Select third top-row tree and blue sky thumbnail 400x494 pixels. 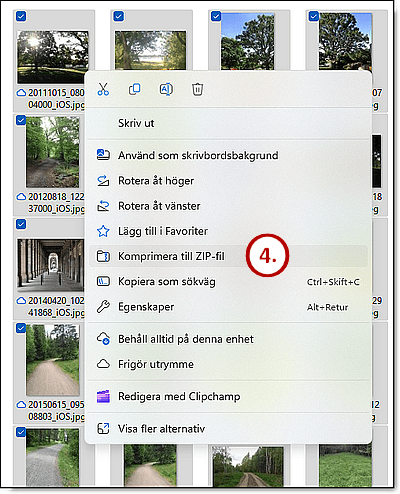[247, 42]
